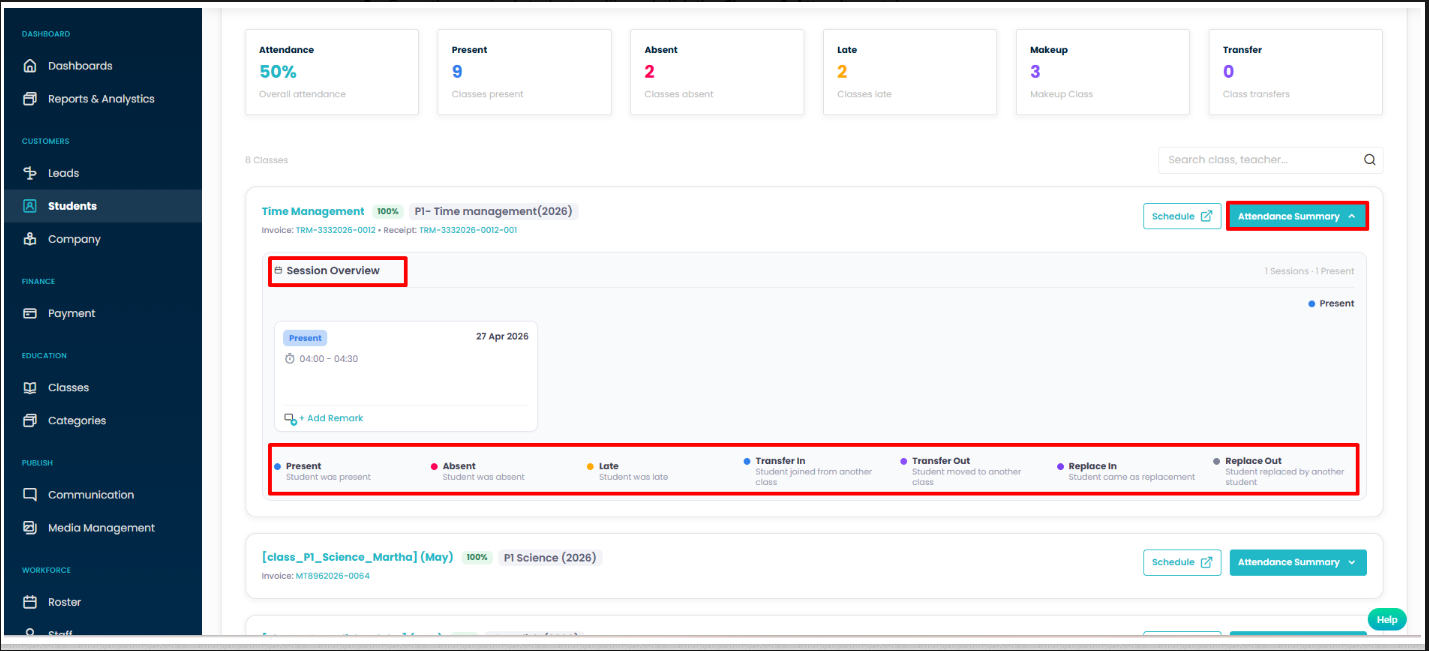Click the Classes book icon
Image resolution: width=1429 pixels, height=651 pixels.
click(30, 387)
